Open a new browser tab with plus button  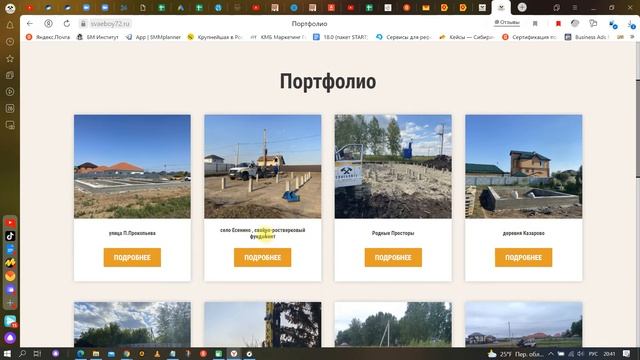pyautogui.click(x=522, y=7)
